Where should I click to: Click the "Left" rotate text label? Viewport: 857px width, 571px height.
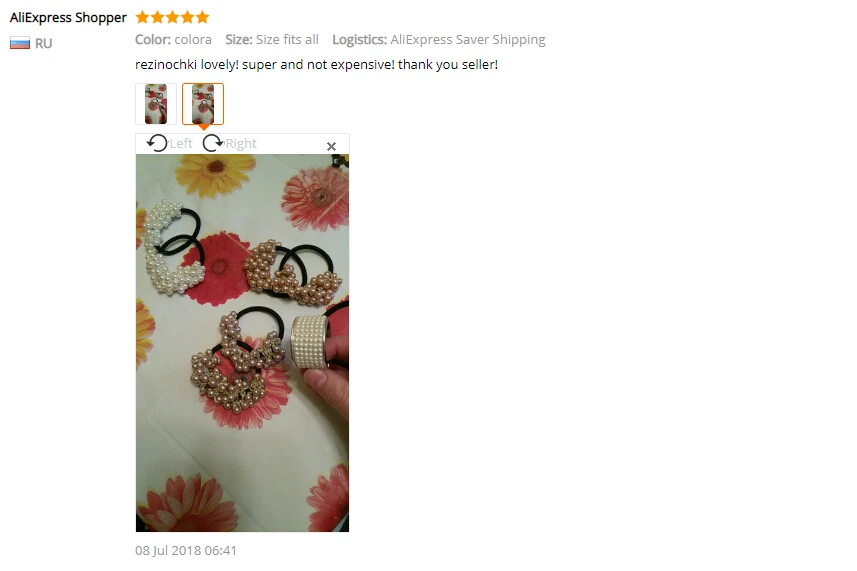181,144
